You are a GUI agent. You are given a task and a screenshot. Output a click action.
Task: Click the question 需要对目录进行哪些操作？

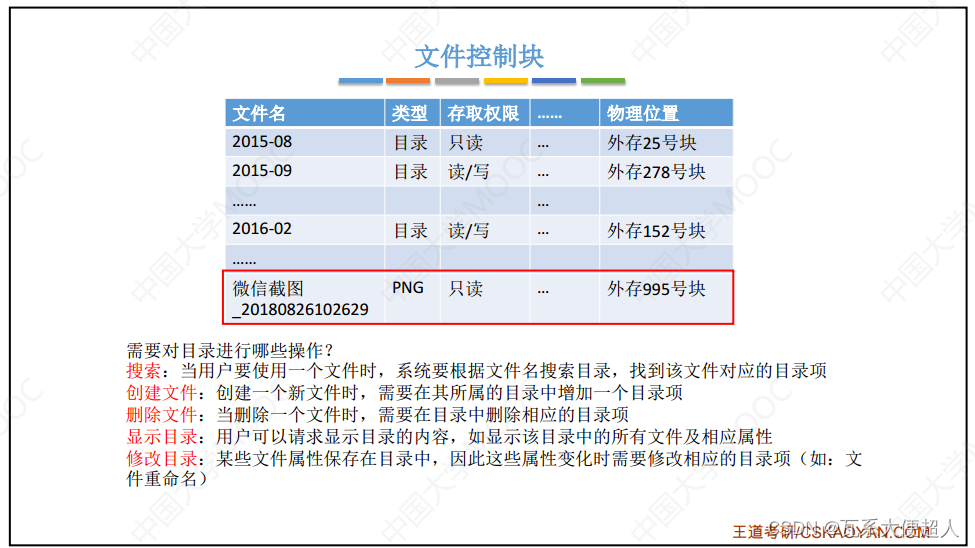point(230,350)
